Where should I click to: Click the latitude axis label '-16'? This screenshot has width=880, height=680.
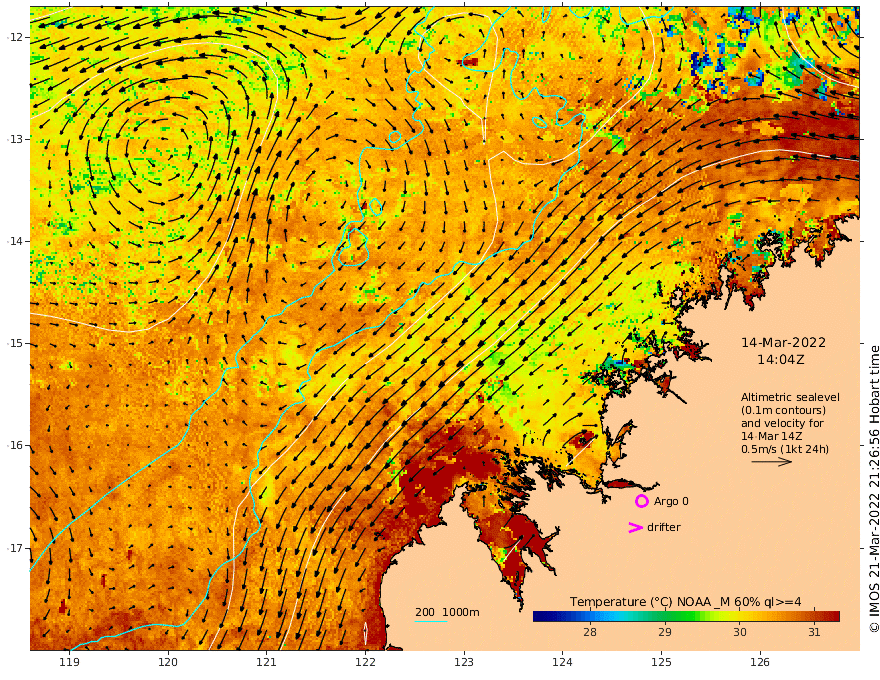(x=15, y=445)
